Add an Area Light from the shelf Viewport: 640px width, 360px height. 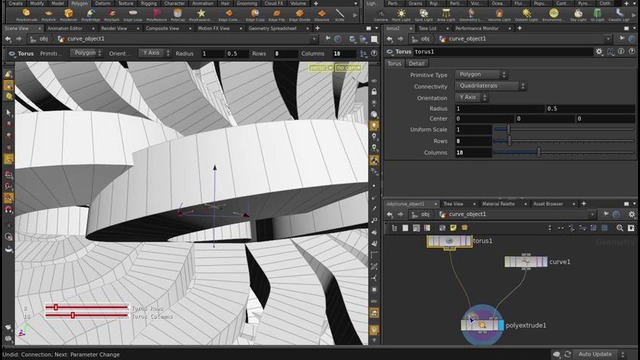point(446,15)
